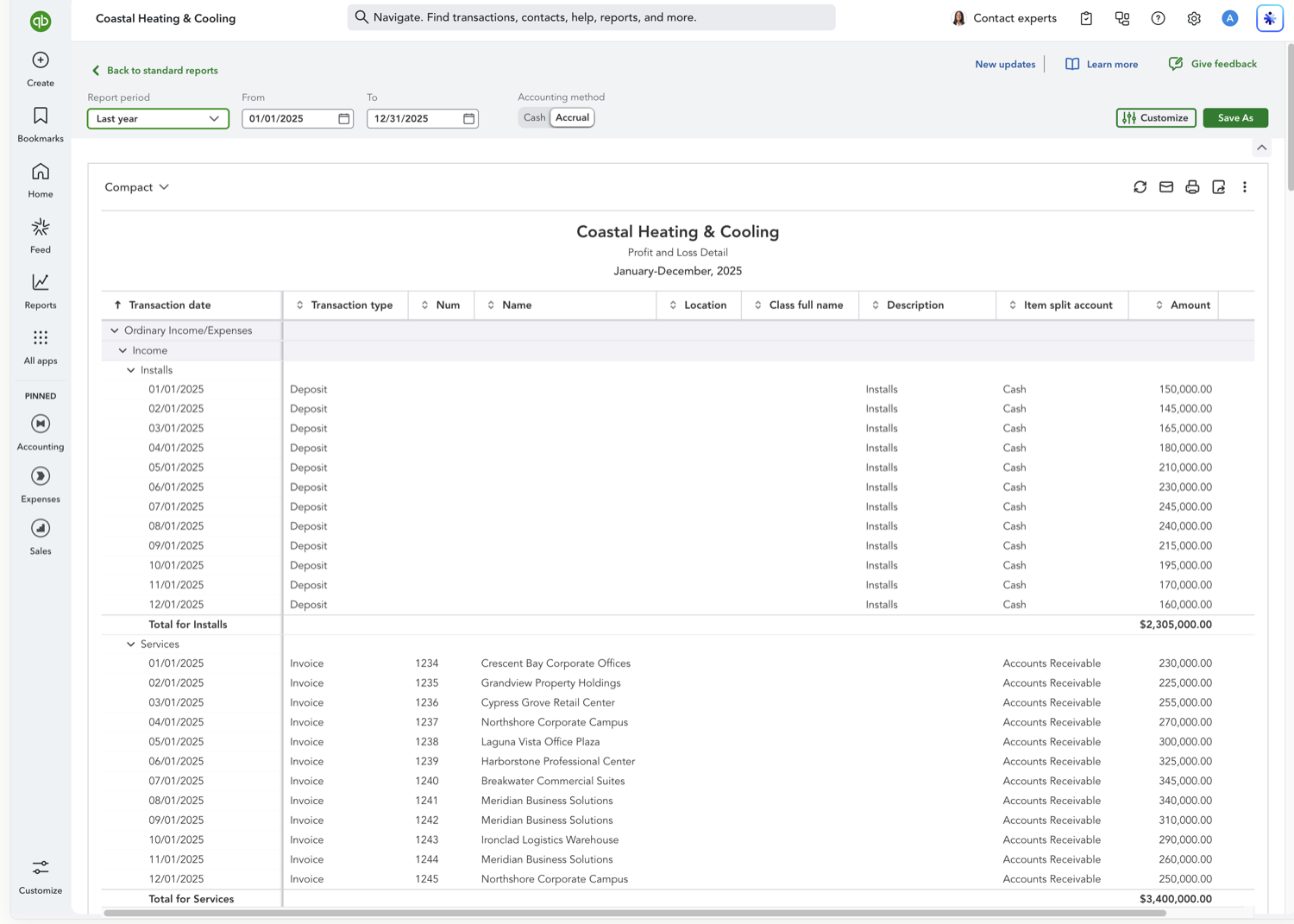Viewport: 1294px width, 924px height.
Task: Open the Help question mark icon
Action: (x=1158, y=18)
